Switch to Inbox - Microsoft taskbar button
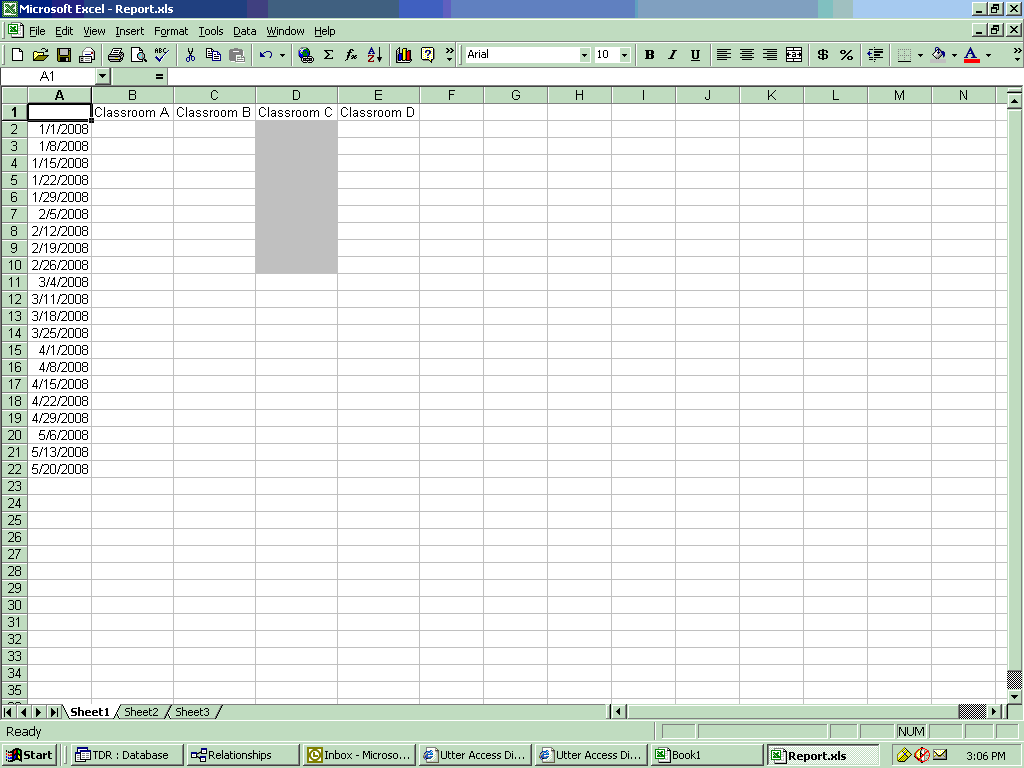Image resolution: width=1024 pixels, height=768 pixels. pos(359,755)
